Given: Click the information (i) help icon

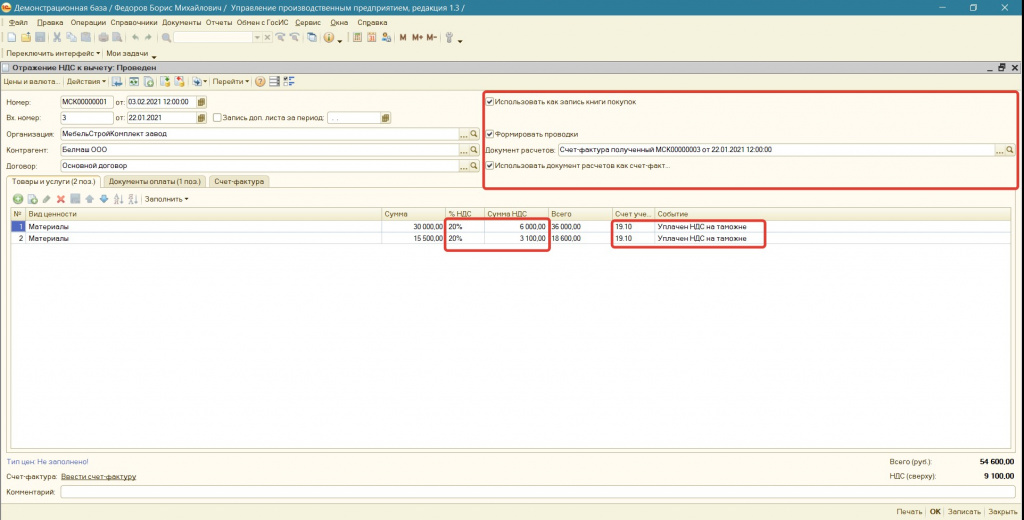Looking at the screenshot, I should 328,38.
